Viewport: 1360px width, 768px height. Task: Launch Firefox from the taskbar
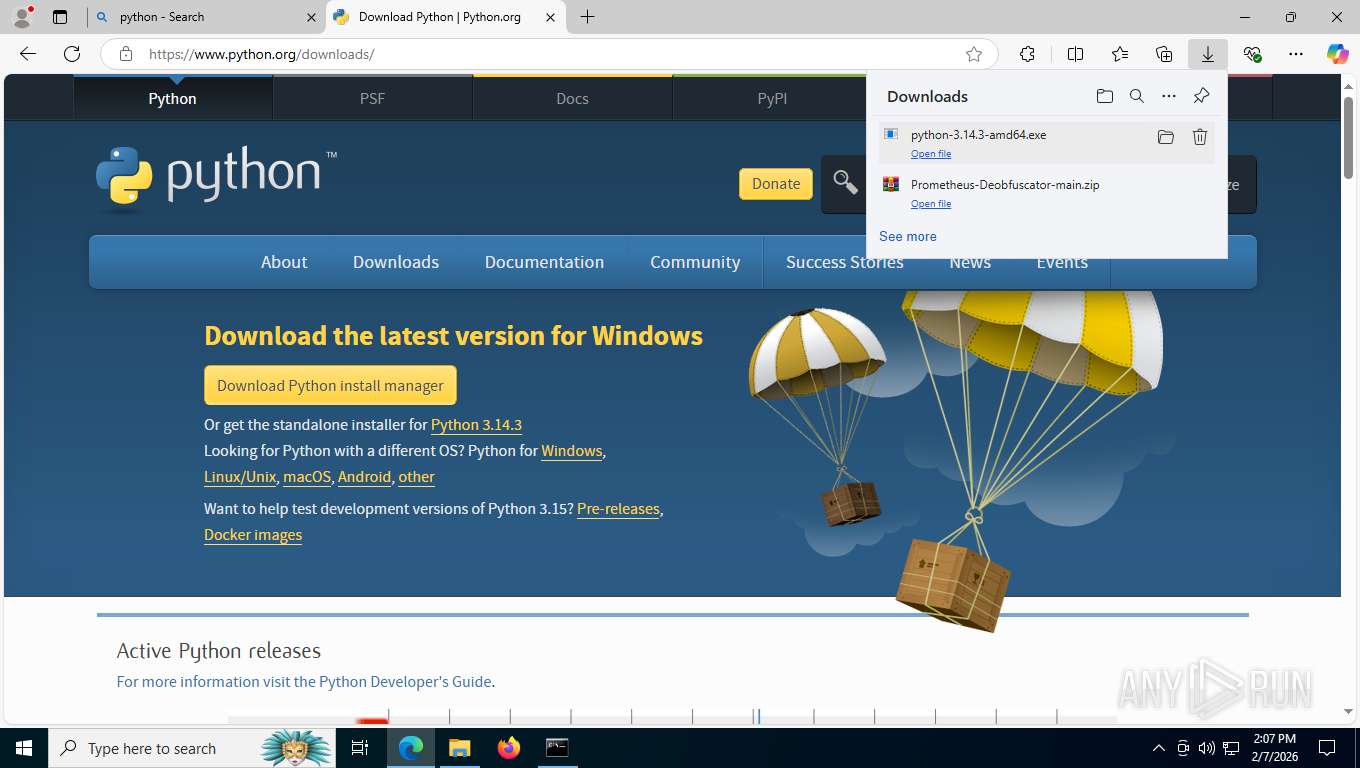coord(508,748)
